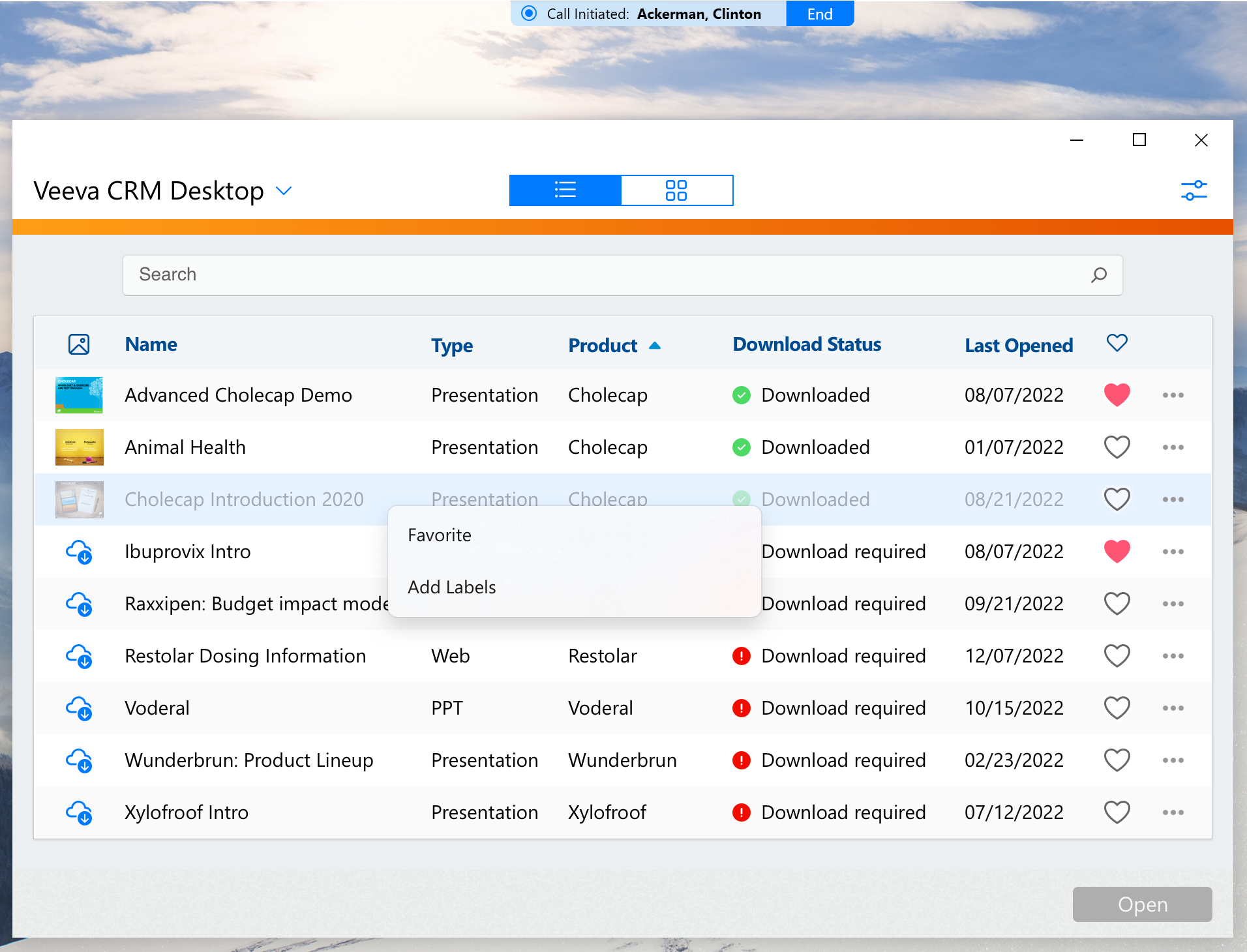This screenshot has width=1247, height=952.
Task: Toggle favorite heart for Wunderbrun: Product Lineup
Action: click(1117, 760)
